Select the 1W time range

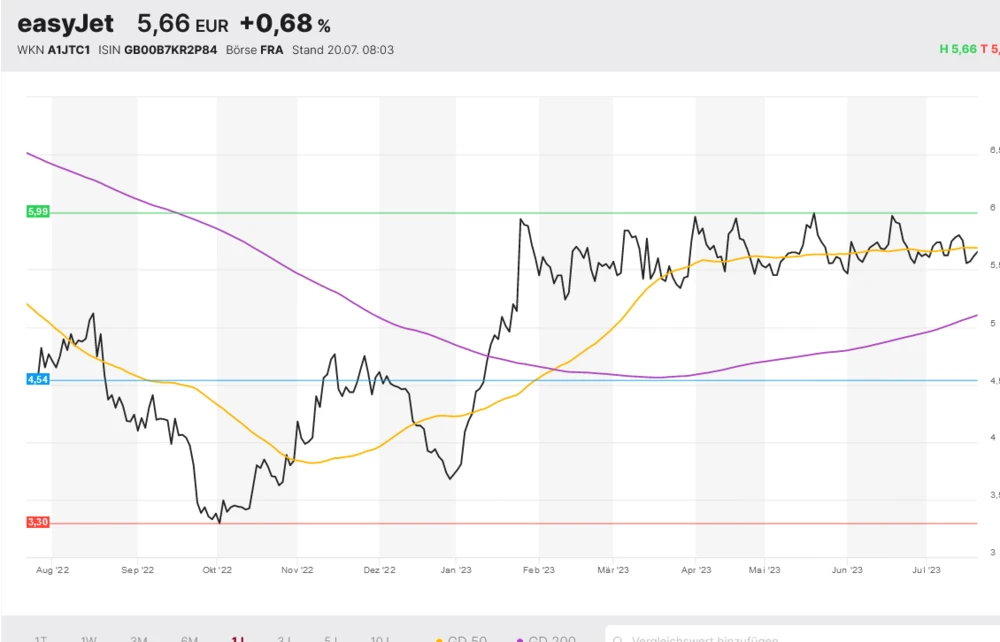(89, 639)
